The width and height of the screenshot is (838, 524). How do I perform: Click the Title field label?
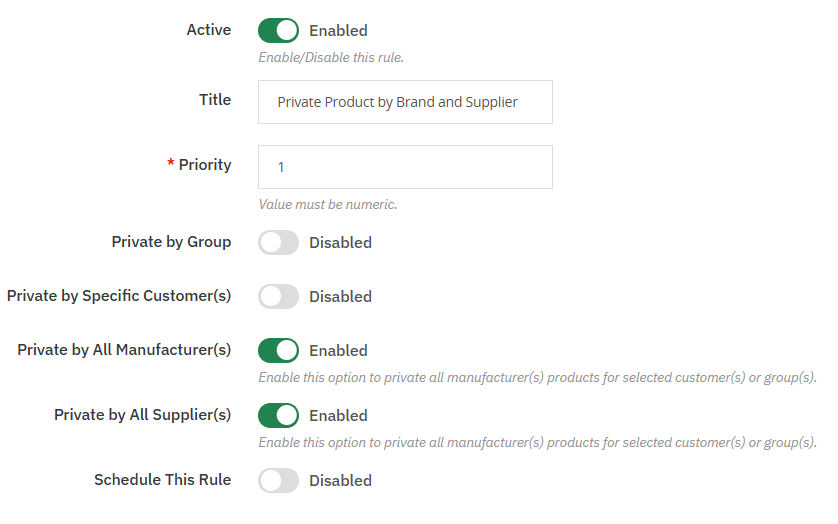(215, 100)
